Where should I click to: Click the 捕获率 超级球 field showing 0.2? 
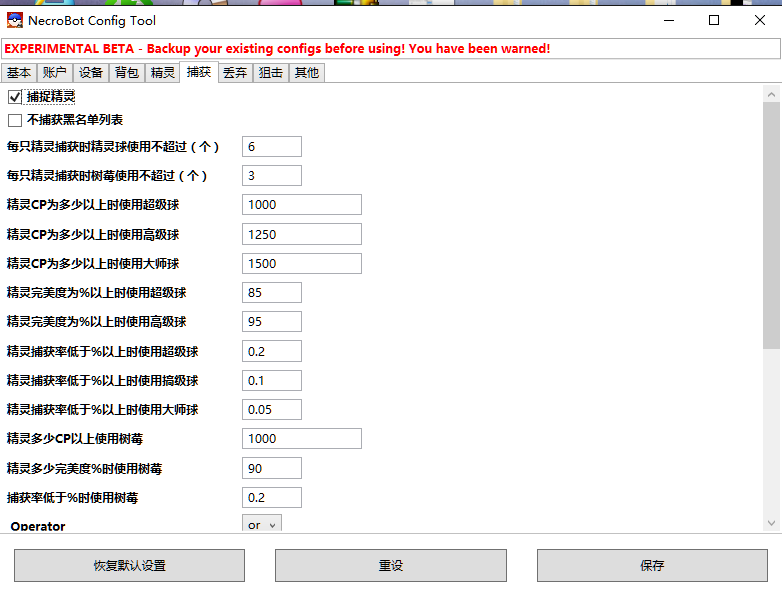[x=272, y=351]
